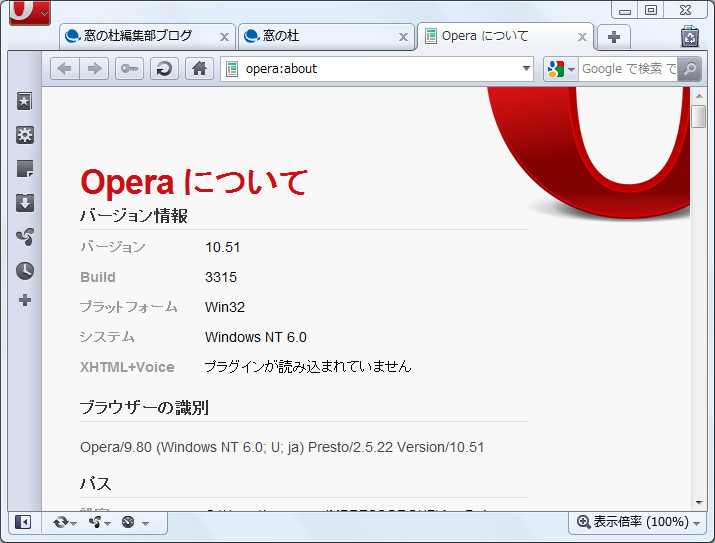Click the page icon in the address bar
715x543 pixels.
pyautogui.click(x=232, y=69)
